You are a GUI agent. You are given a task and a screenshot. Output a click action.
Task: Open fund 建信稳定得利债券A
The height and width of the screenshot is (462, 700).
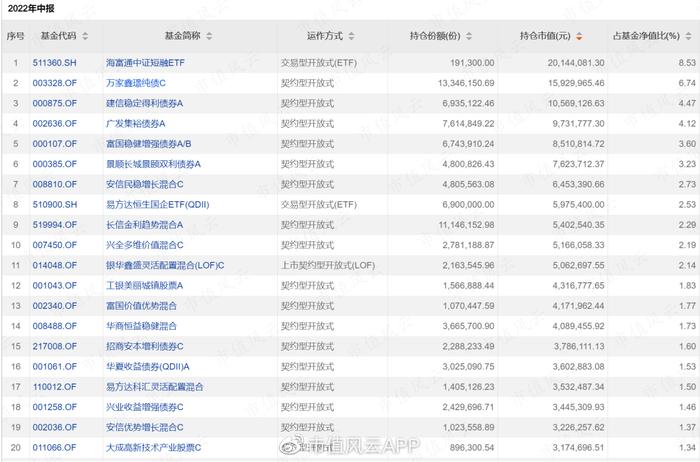145,104
